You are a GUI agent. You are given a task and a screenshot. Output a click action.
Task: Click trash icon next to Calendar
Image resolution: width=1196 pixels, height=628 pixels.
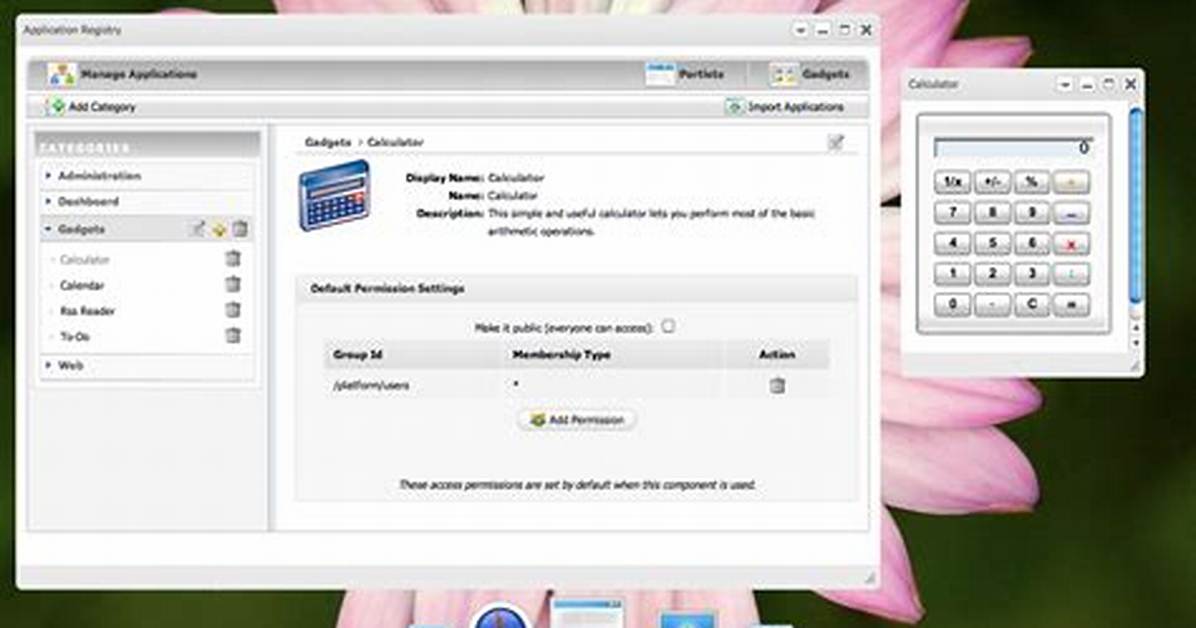click(x=233, y=284)
